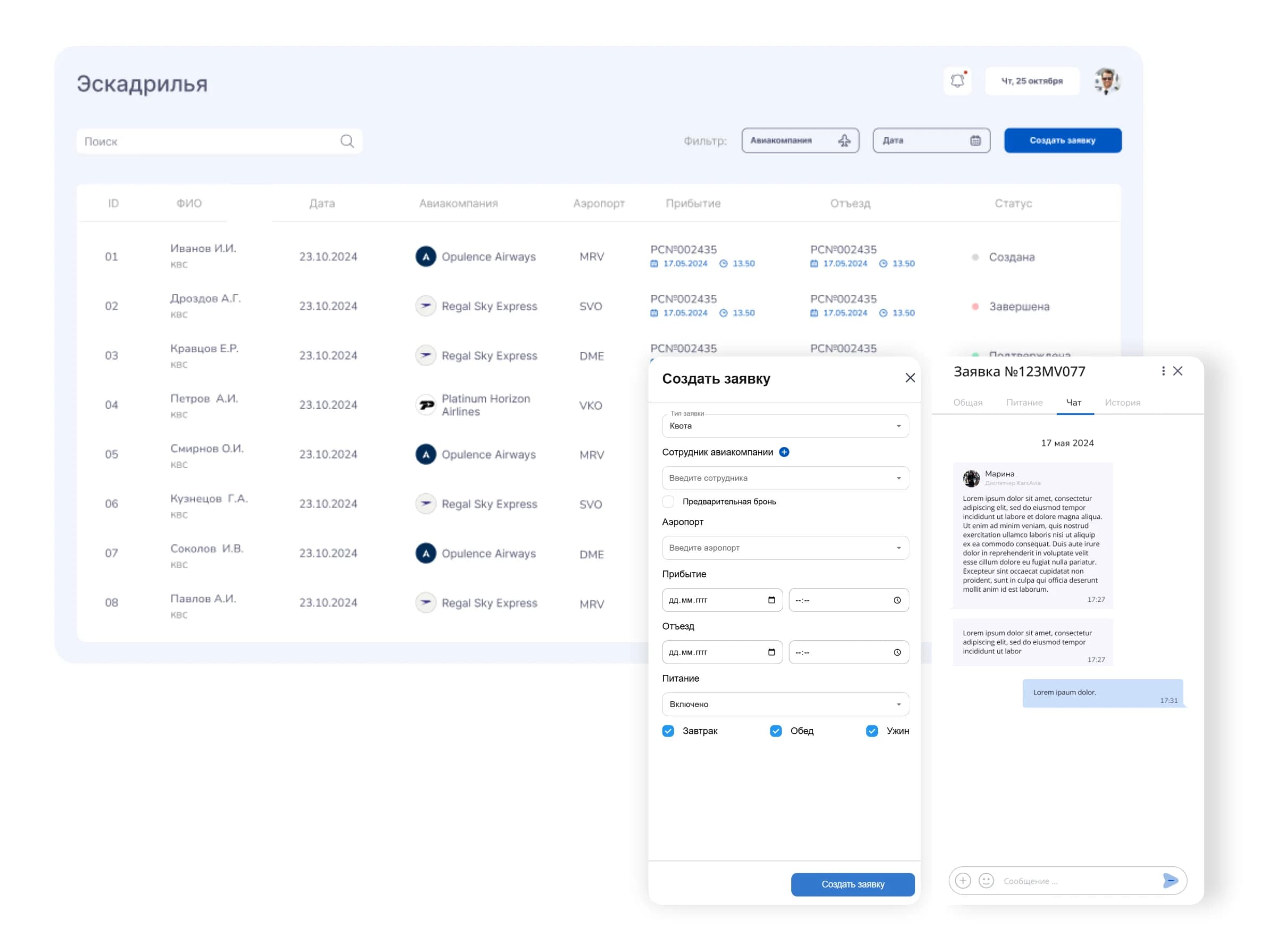The width and height of the screenshot is (1269, 952).
Task: Open emoji picker in chat
Action: [986, 880]
